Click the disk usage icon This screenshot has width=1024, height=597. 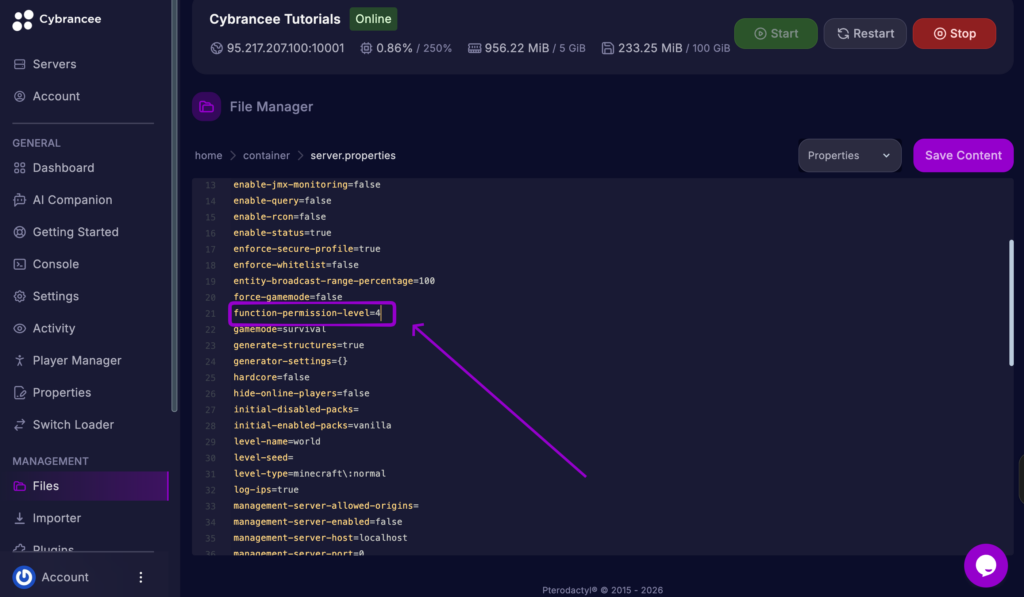point(607,48)
